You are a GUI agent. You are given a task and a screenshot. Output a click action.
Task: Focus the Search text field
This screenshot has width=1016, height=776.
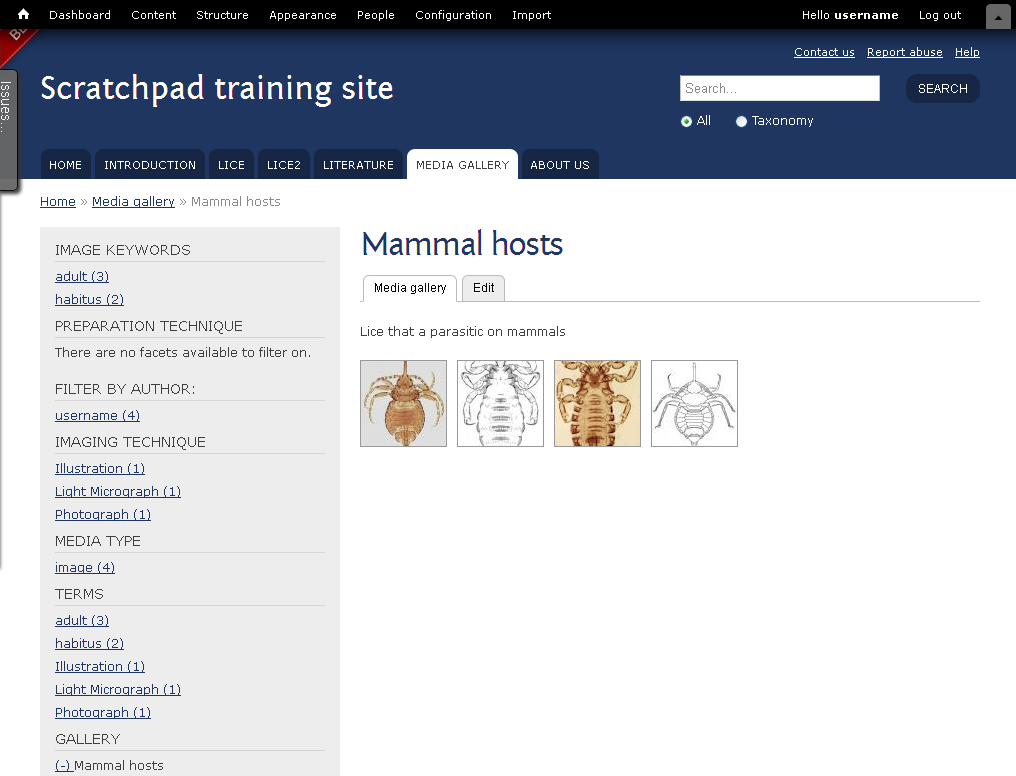pos(779,88)
